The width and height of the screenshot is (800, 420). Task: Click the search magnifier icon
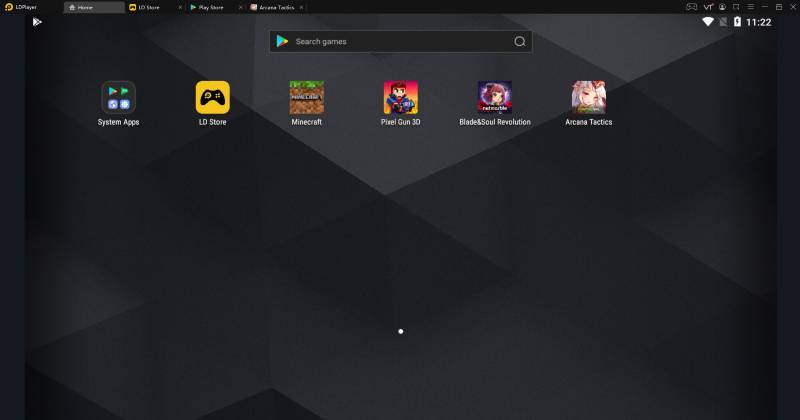pos(519,41)
